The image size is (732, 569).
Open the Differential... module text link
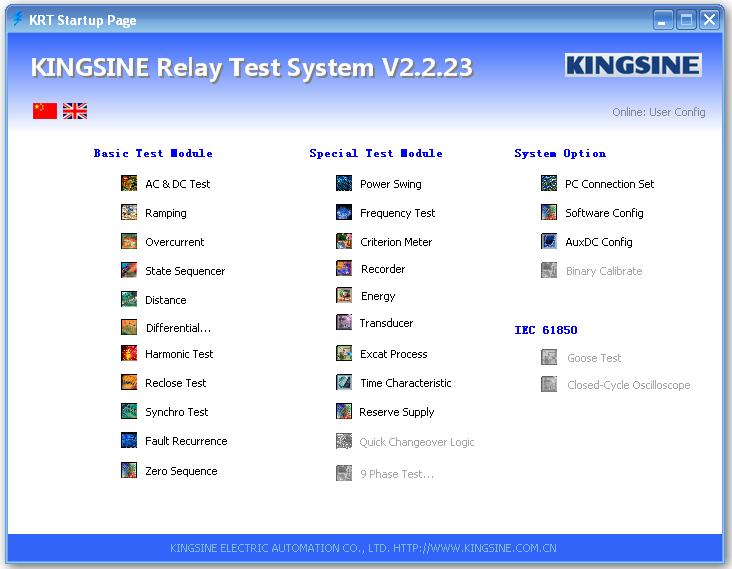[178, 328]
